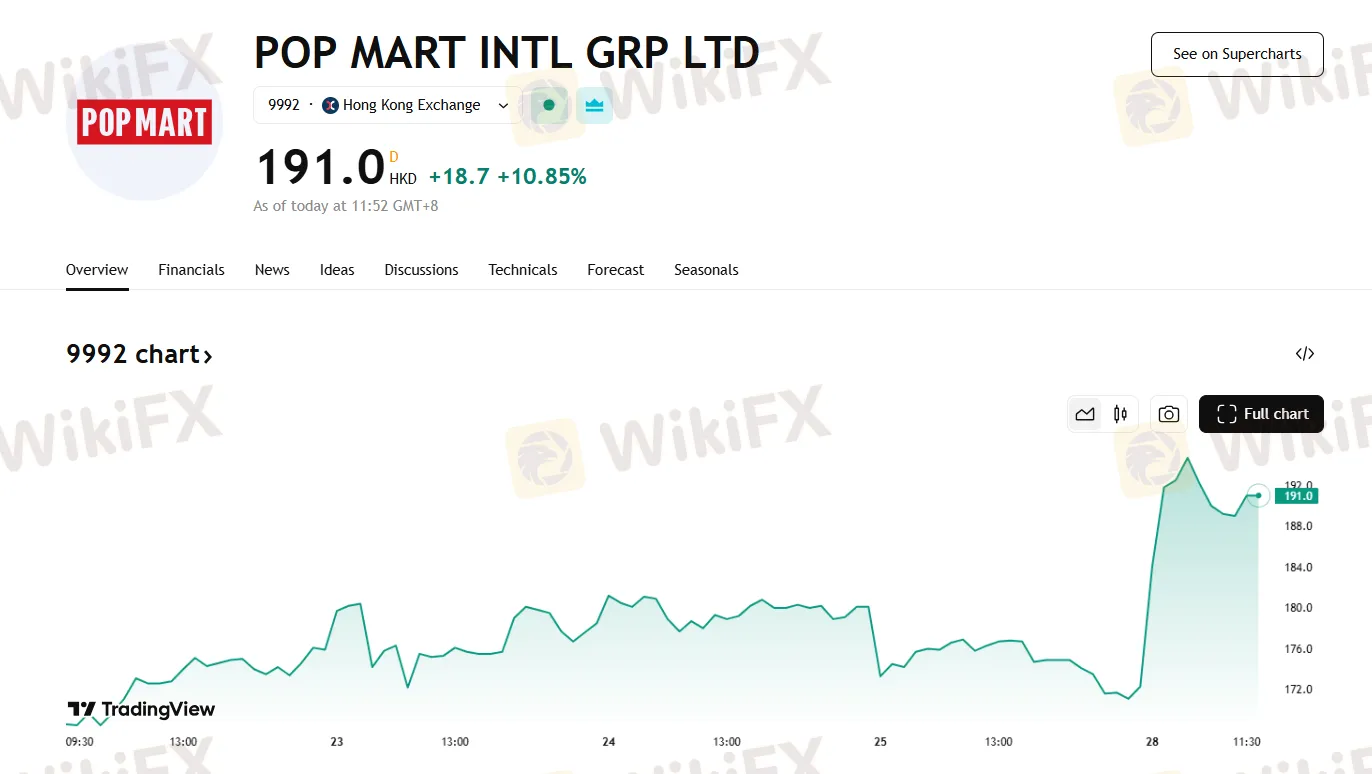The height and width of the screenshot is (774, 1372).
Task: Switch to the Technicals tab
Action: pos(522,270)
